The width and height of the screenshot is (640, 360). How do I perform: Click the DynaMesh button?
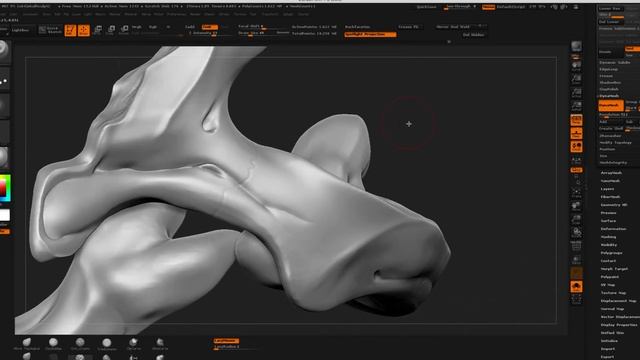tap(611, 106)
